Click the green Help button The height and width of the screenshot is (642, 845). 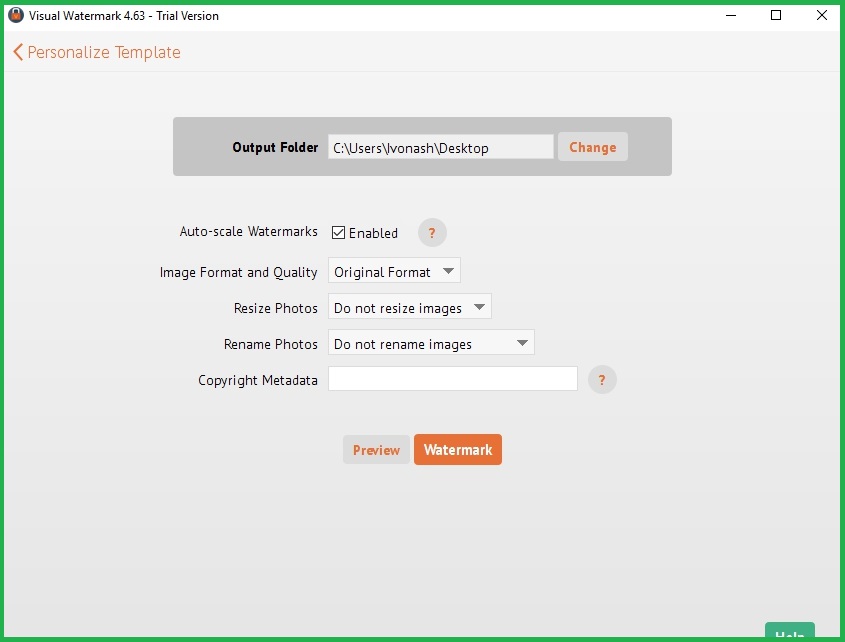(789, 632)
